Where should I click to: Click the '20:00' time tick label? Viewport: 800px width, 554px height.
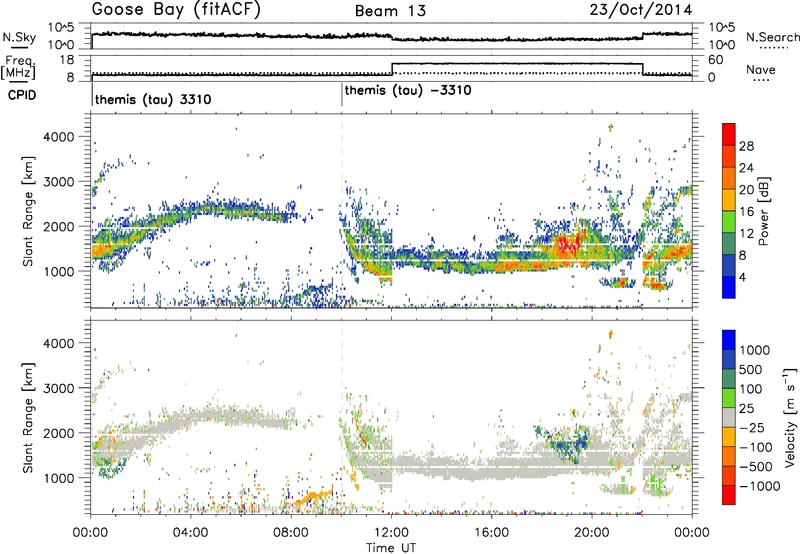592,533
